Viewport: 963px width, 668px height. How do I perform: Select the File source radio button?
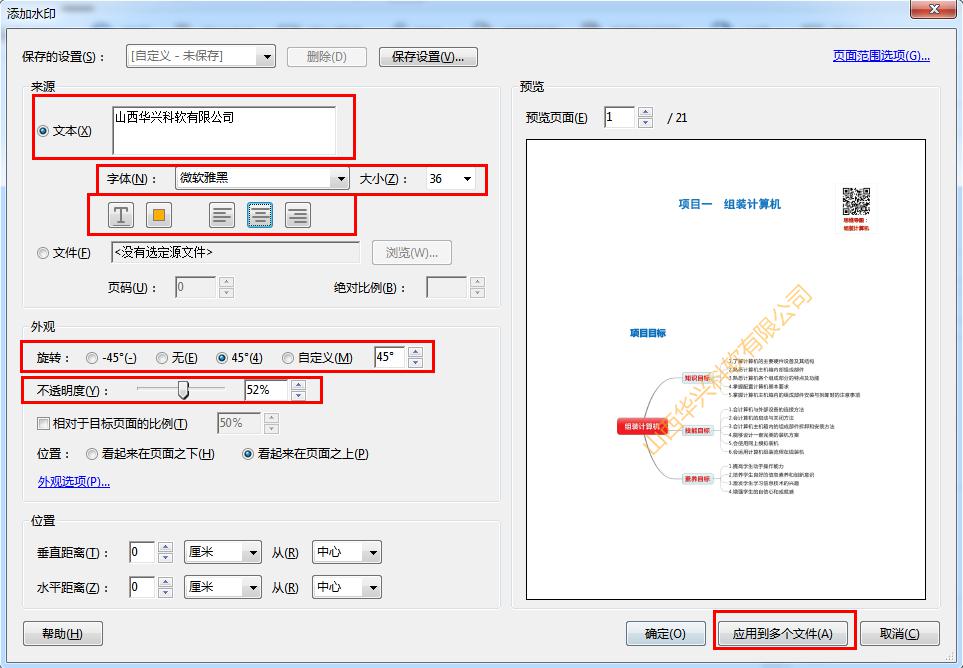point(43,253)
